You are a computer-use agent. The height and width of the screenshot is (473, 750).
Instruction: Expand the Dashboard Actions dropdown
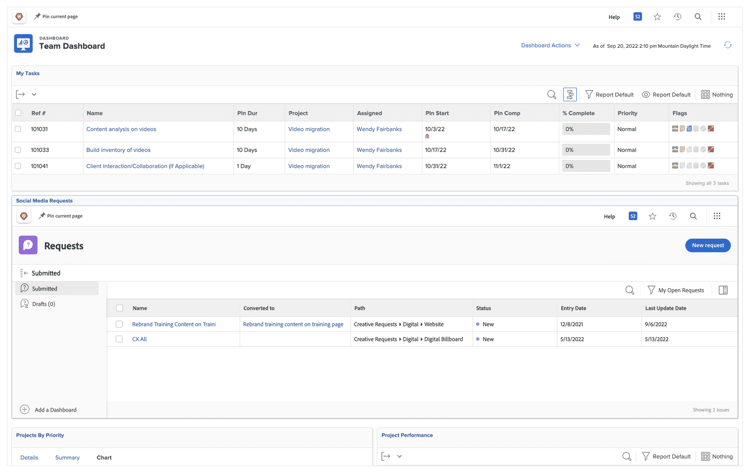tap(550, 45)
